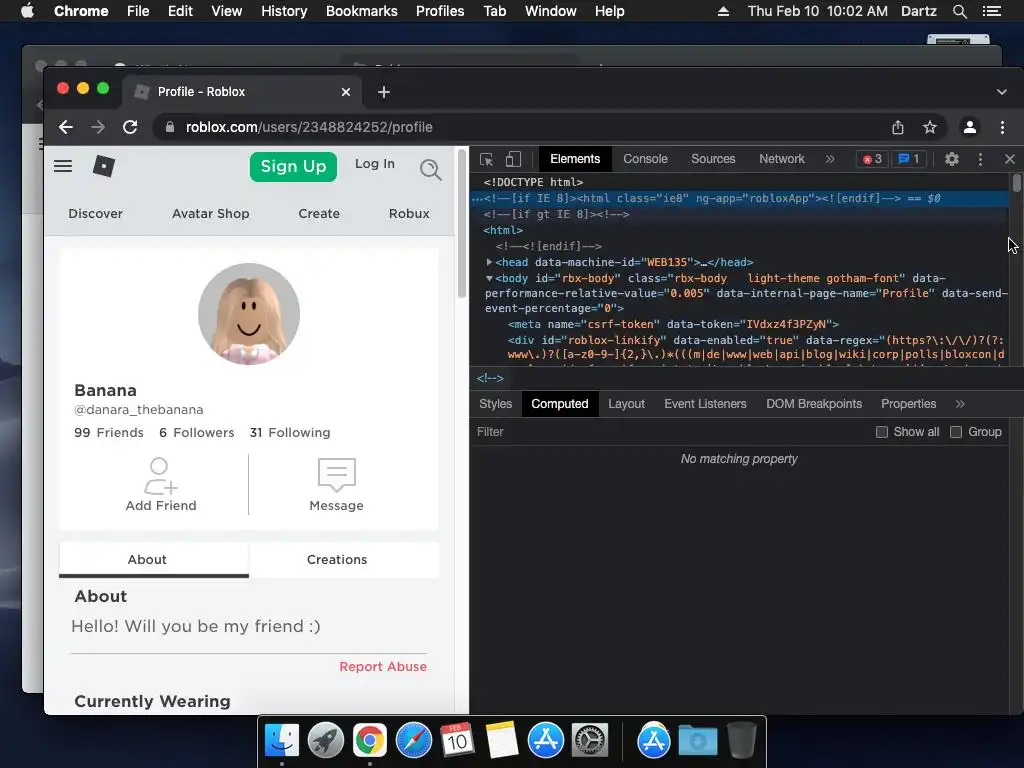Go forward in Chrome
The height and width of the screenshot is (768, 1024).
click(98, 127)
